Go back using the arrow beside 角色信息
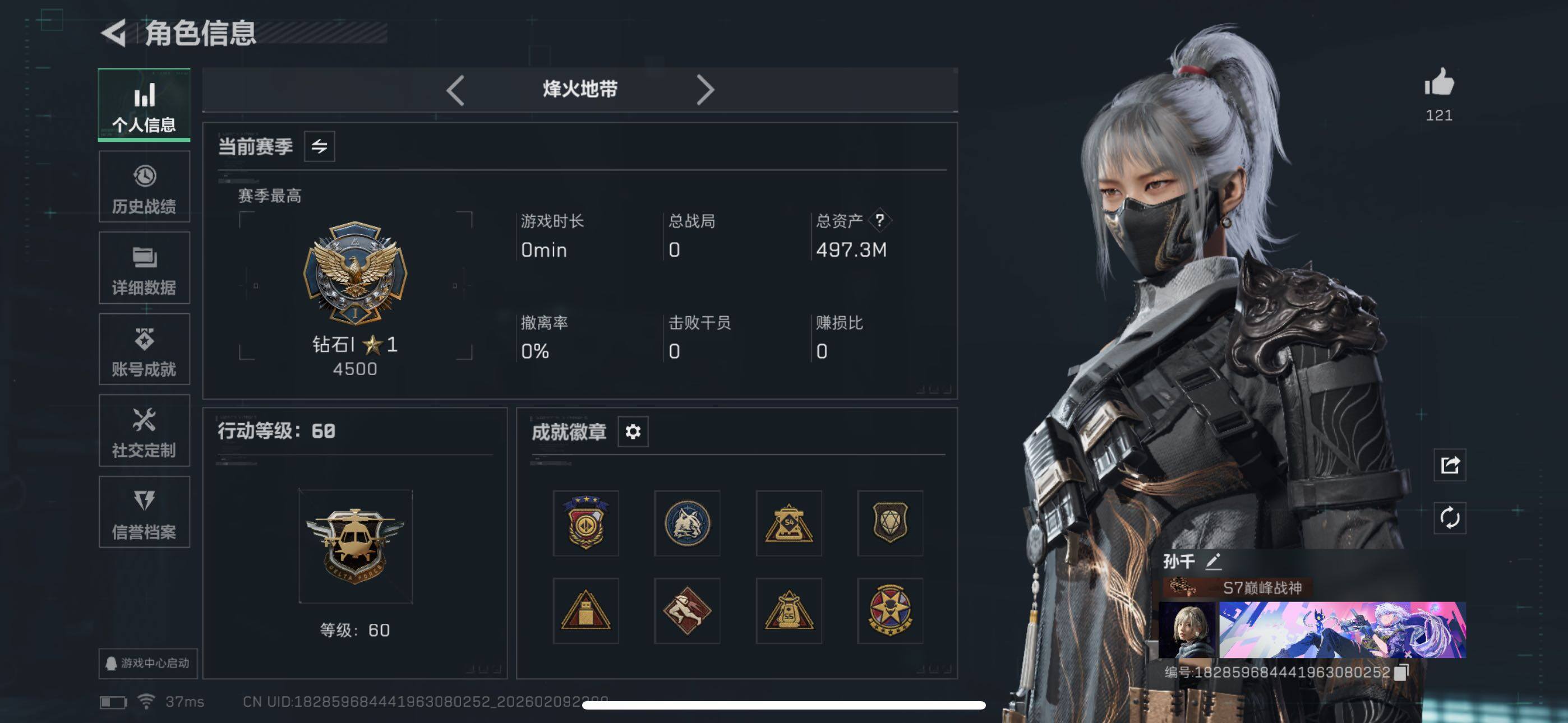Image resolution: width=1568 pixels, height=723 pixels. pos(114,33)
